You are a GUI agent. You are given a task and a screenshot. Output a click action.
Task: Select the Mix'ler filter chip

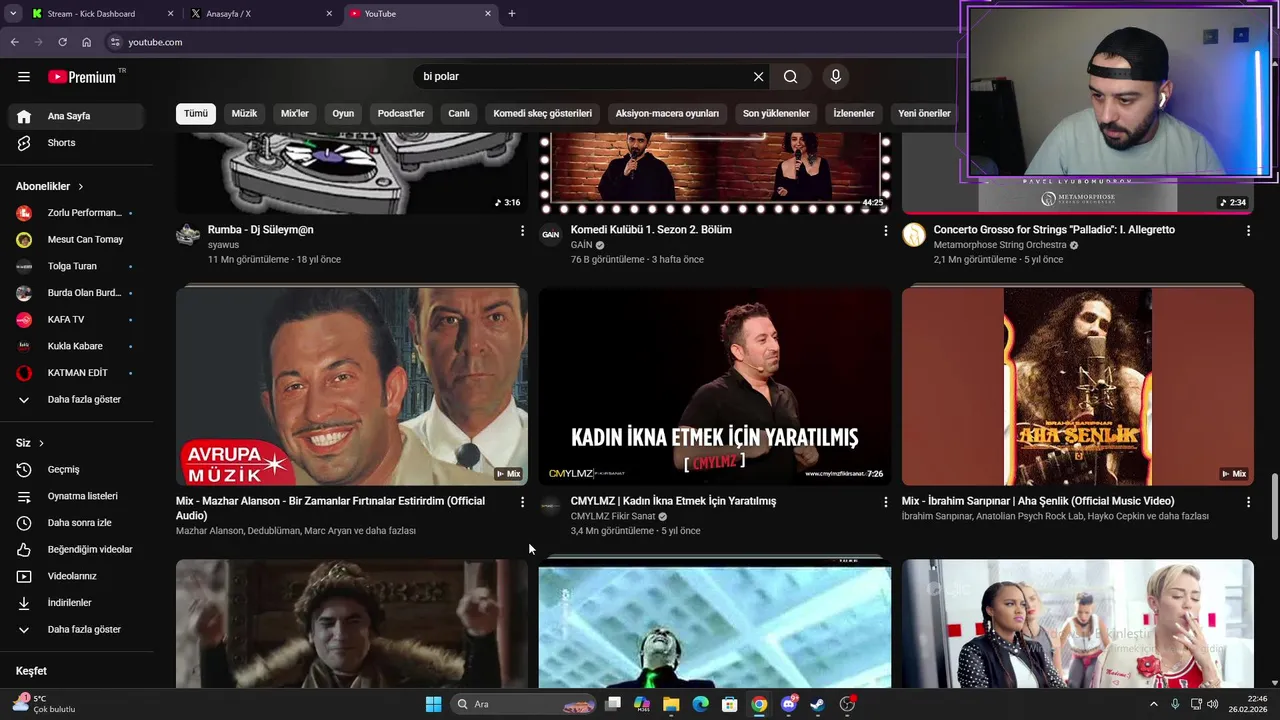click(x=295, y=114)
